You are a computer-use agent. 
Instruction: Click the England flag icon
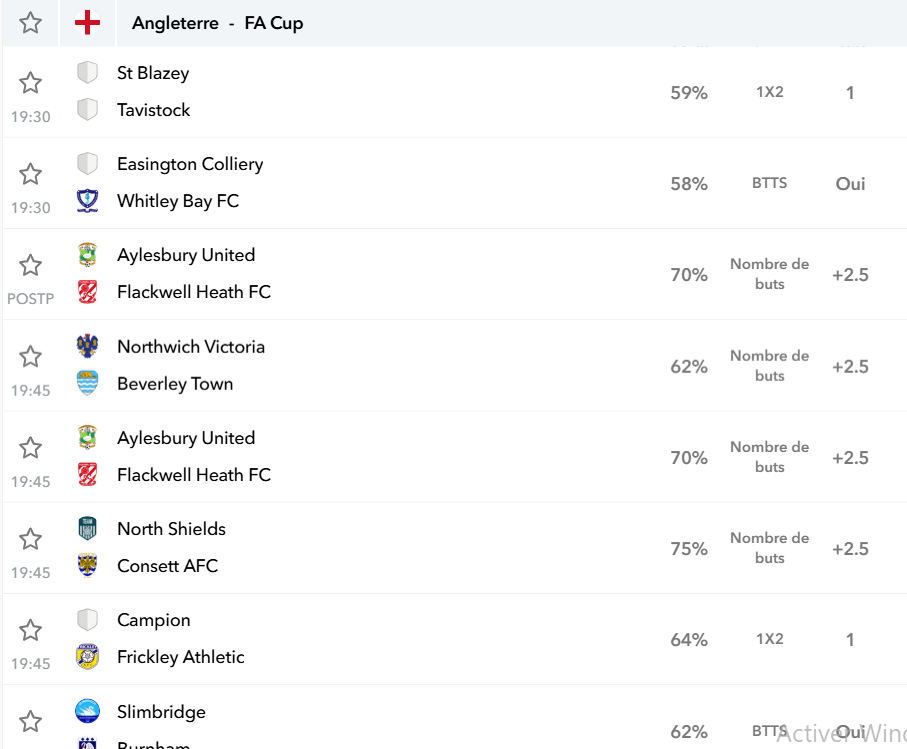tap(87, 23)
